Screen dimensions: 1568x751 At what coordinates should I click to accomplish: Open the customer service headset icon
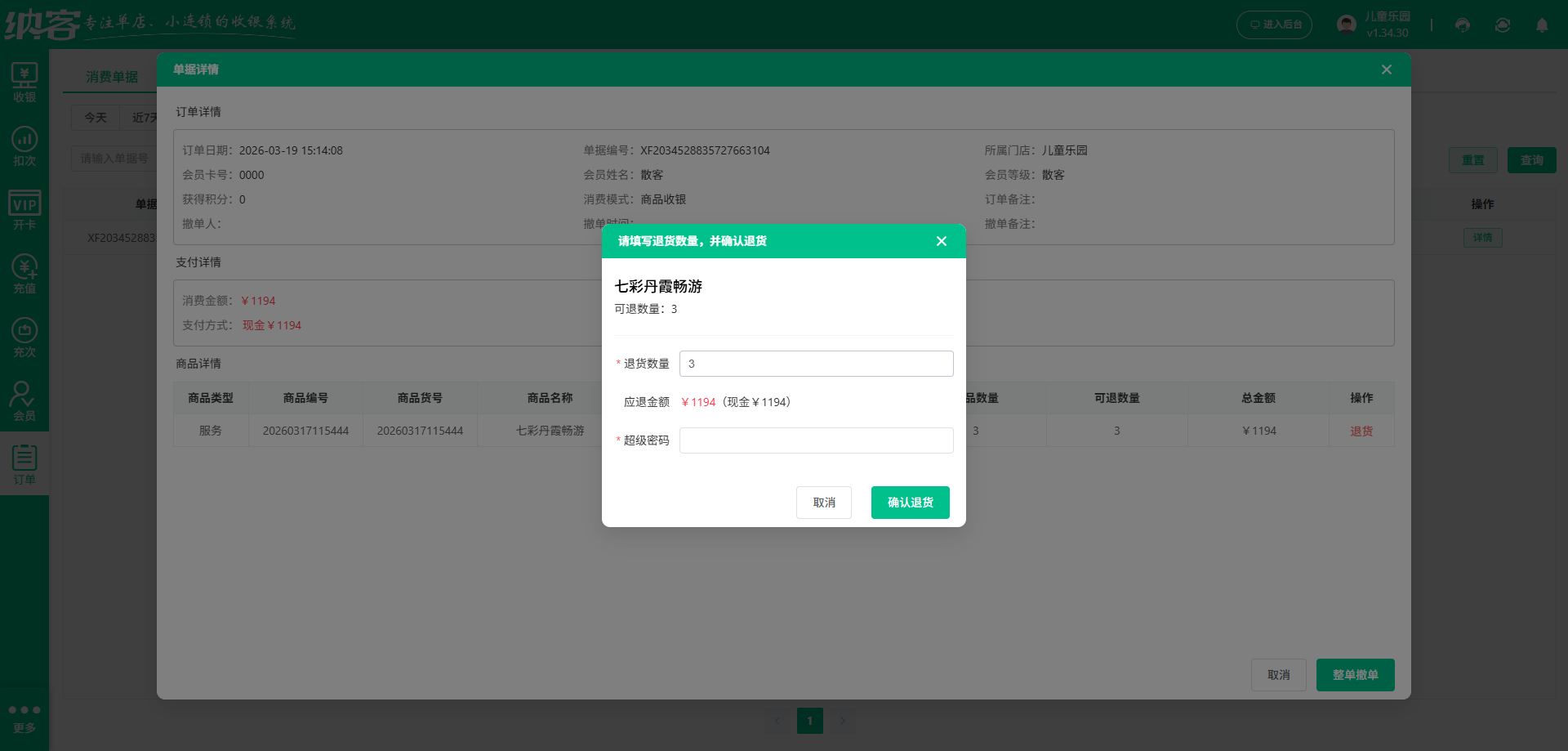pos(1463,25)
